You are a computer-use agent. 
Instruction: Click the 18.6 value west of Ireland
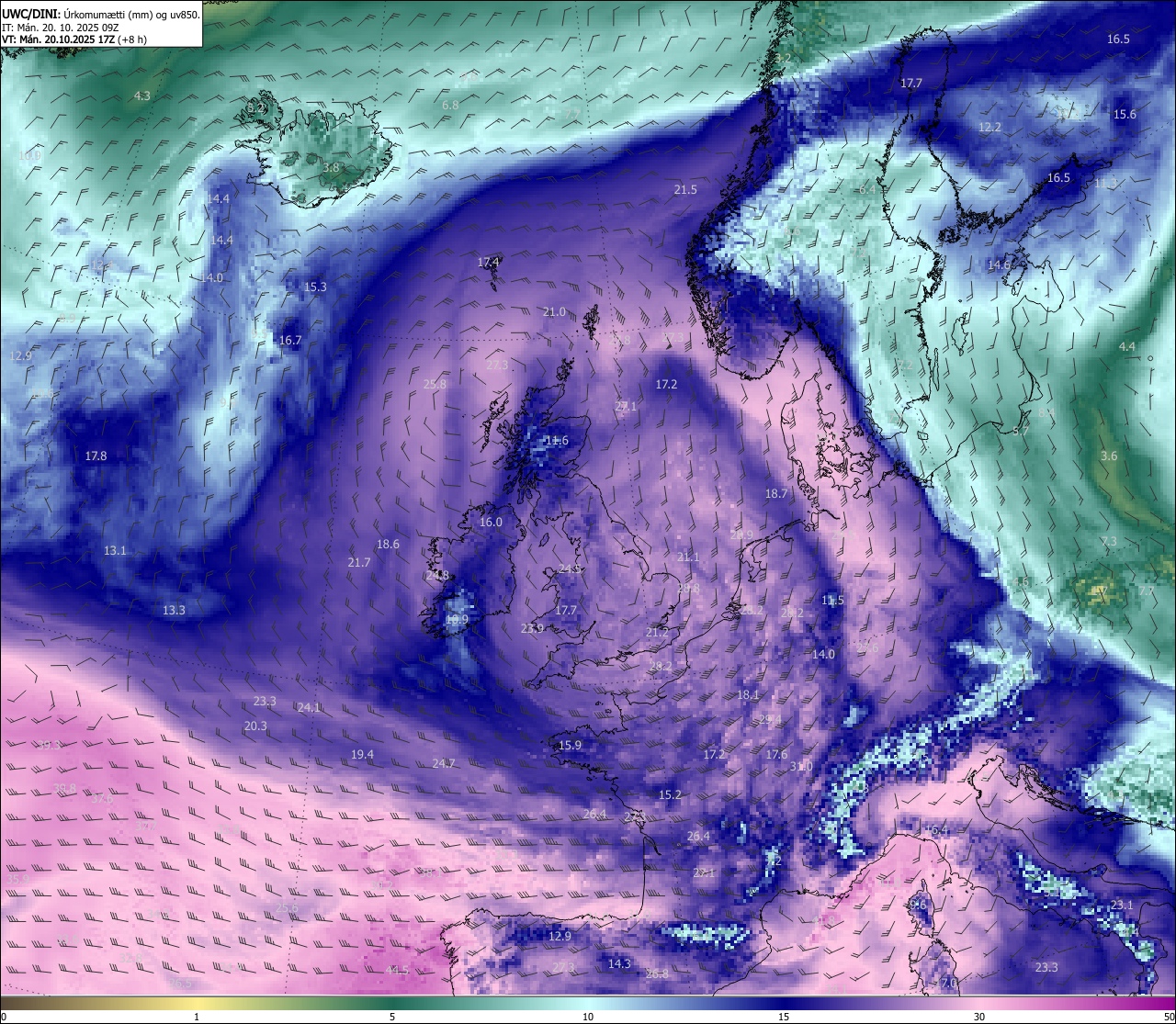(388, 544)
